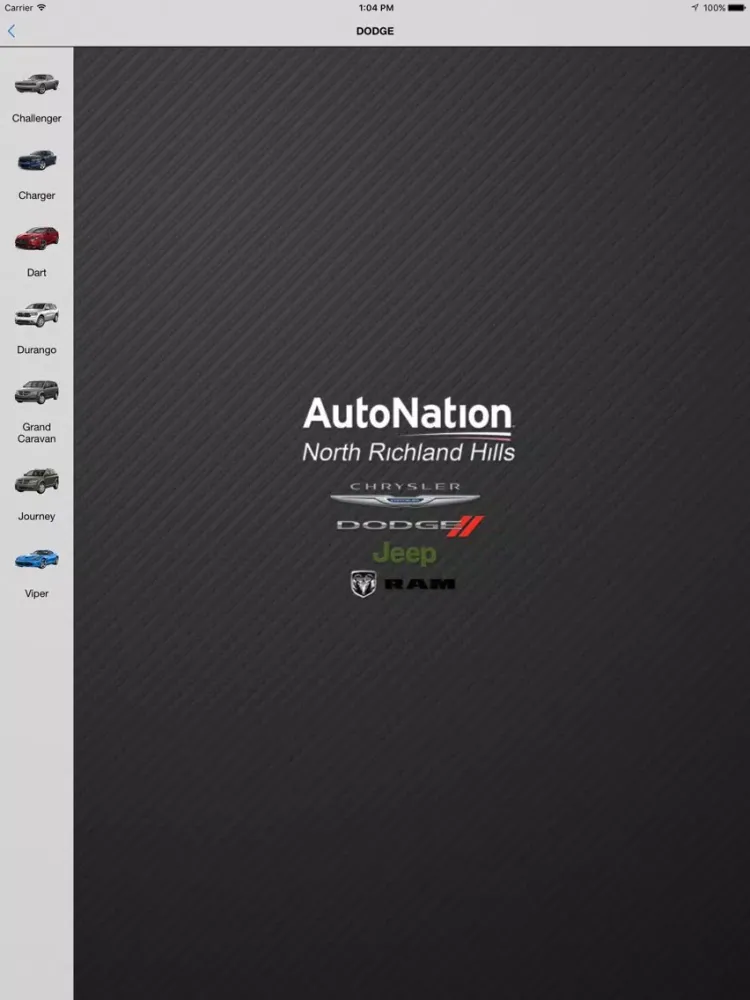This screenshot has width=750, height=1000.
Task: Click the battery indicator in status bar
Action: (x=736, y=8)
